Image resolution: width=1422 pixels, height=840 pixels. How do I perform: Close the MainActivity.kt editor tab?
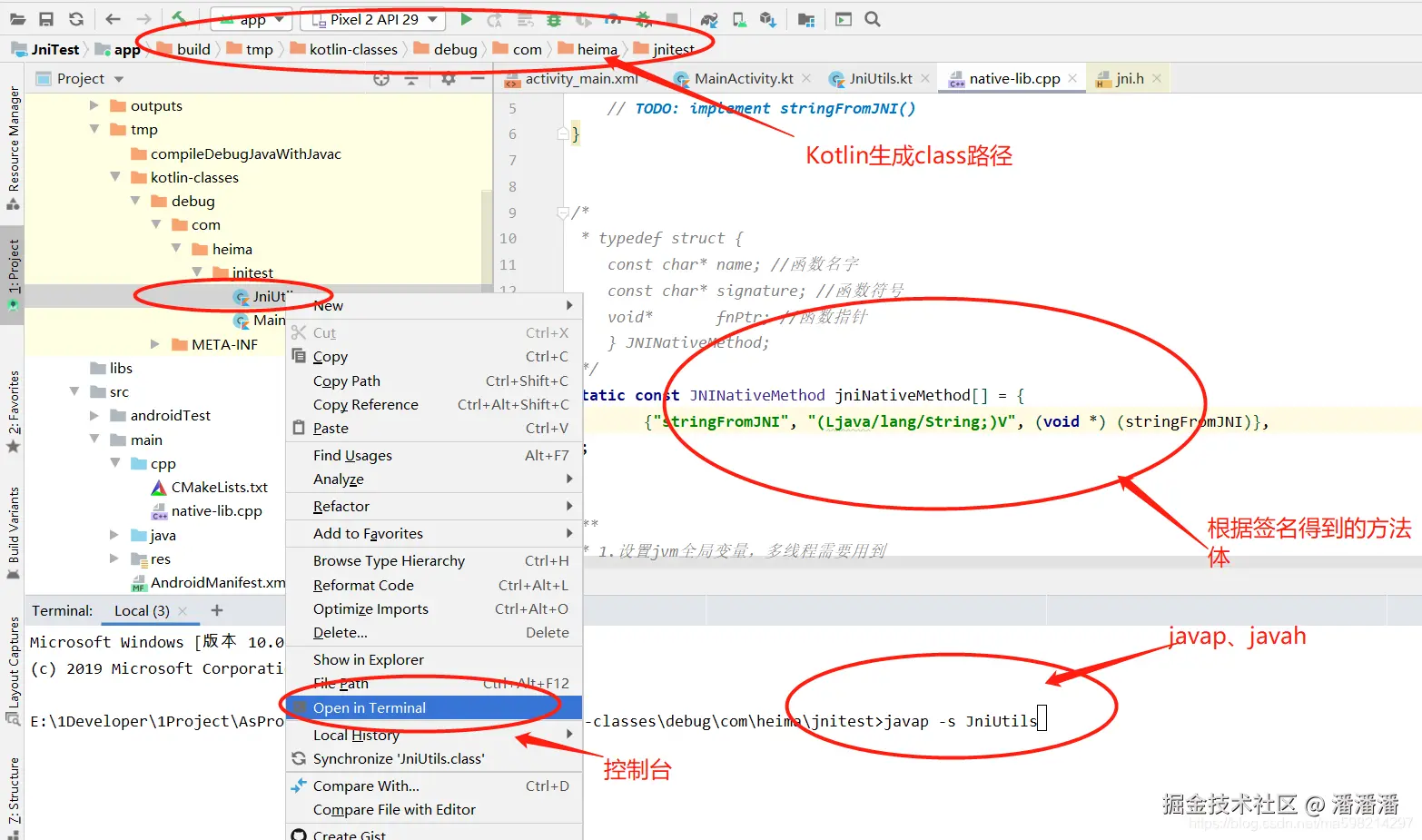[806, 78]
